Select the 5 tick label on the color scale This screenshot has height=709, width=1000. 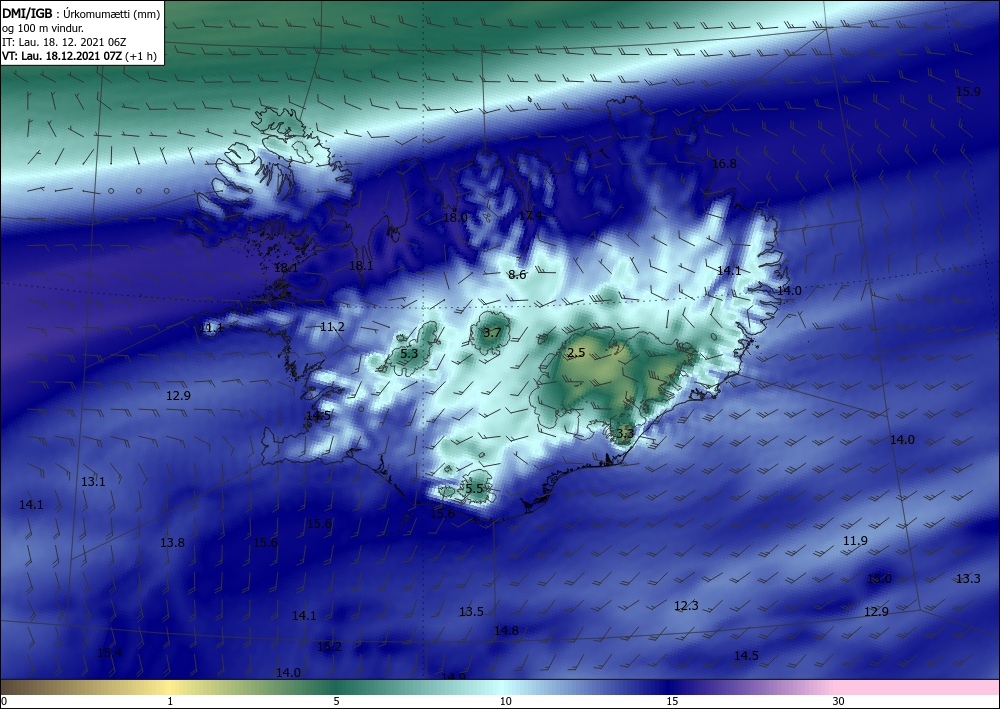336,702
